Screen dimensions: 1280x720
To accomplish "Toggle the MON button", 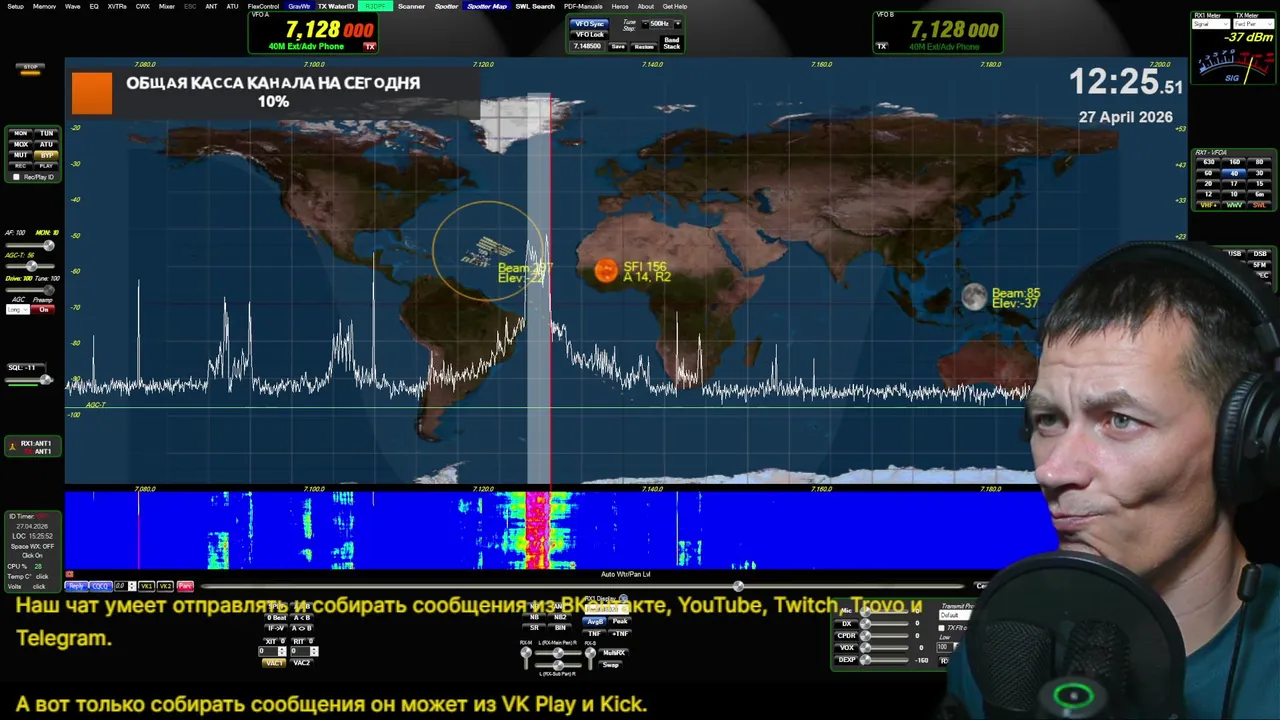I will 21,133.
